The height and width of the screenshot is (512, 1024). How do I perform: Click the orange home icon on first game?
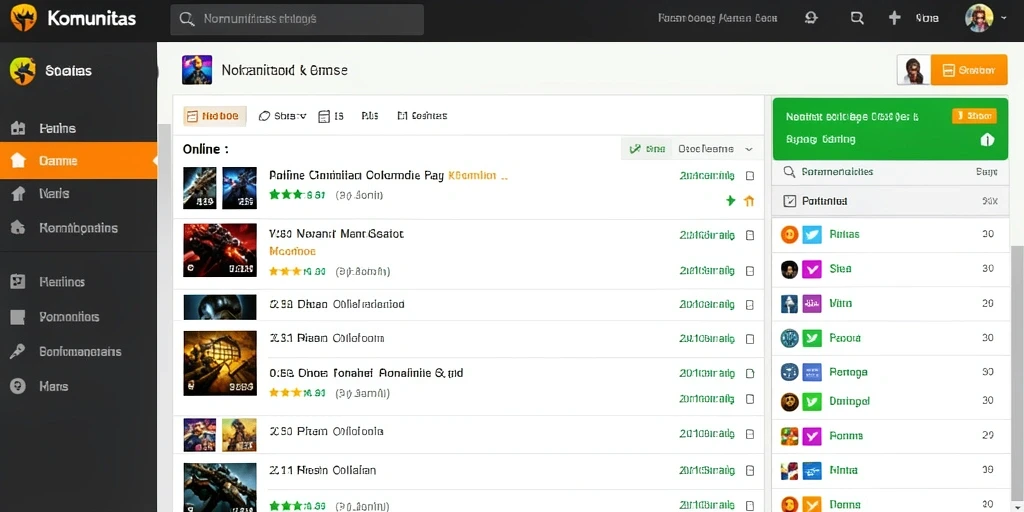(749, 201)
